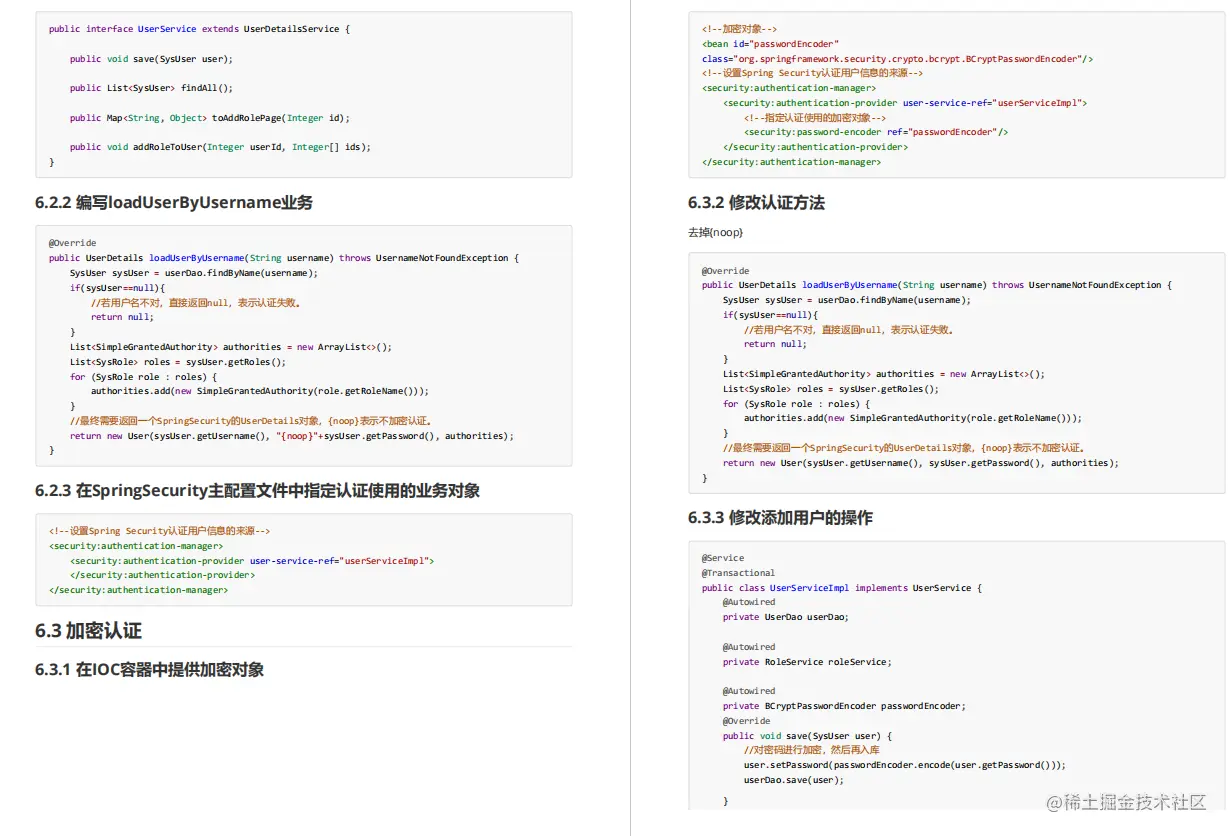This screenshot has height=836, width=1230.
Task: Click 'public void save(SysUser user);' in UserService interface
Action: point(151,59)
